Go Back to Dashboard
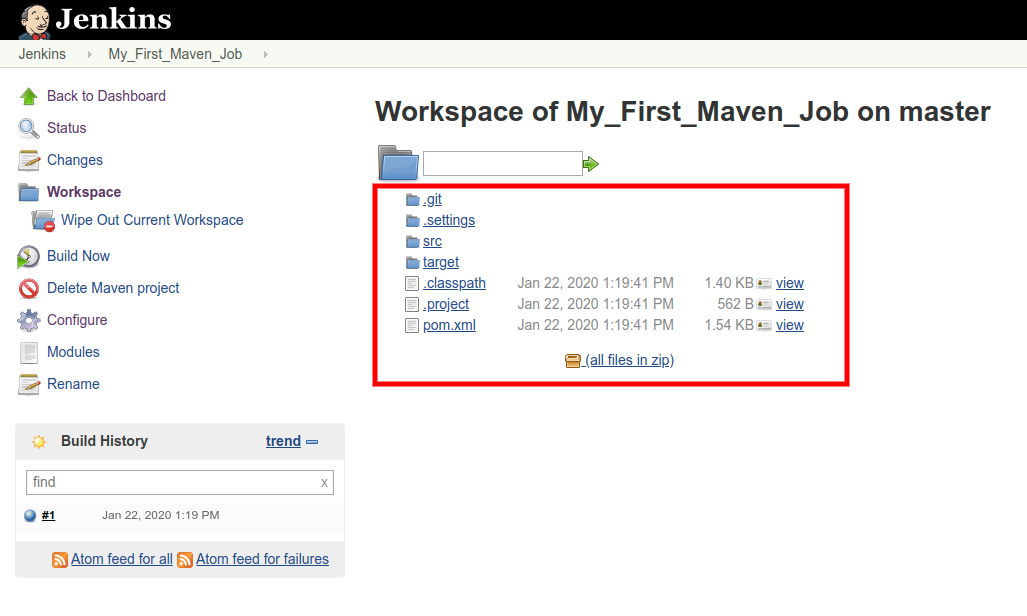 (106, 96)
